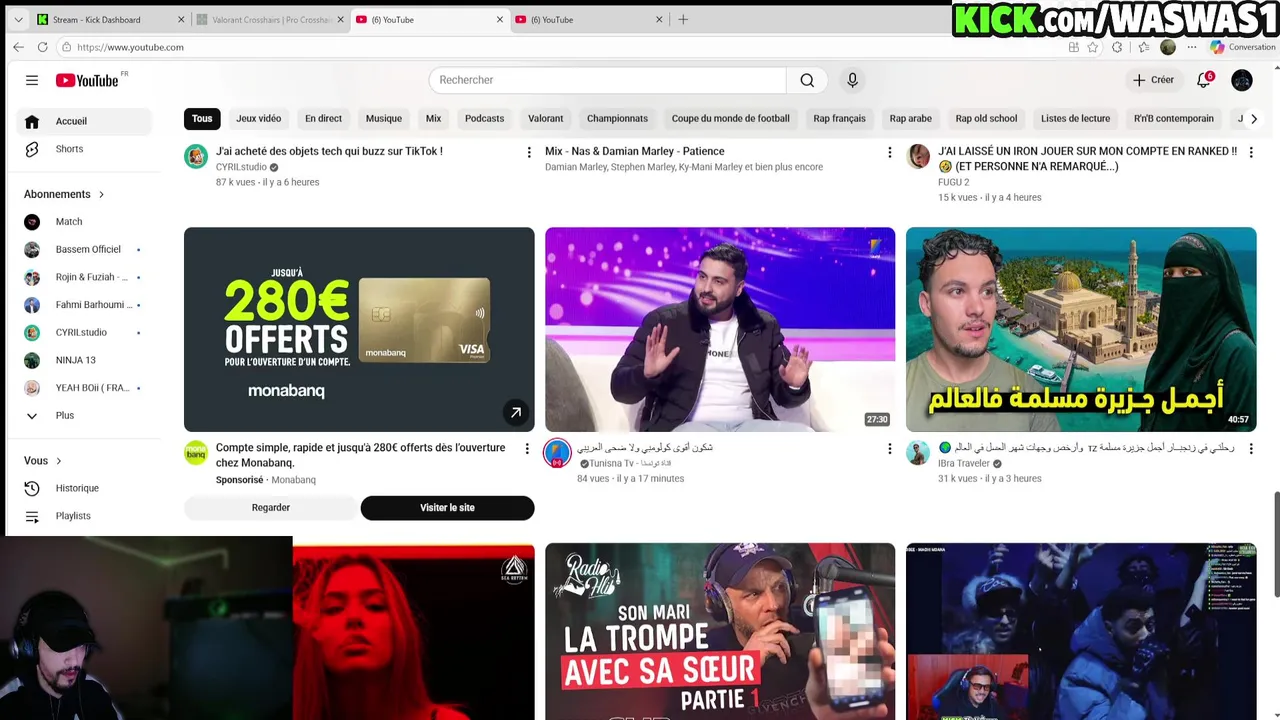This screenshot has width=1280, height=720.
Task: Open options for Mix Nas & Damian Marley
Action: (x=889, y=152)
